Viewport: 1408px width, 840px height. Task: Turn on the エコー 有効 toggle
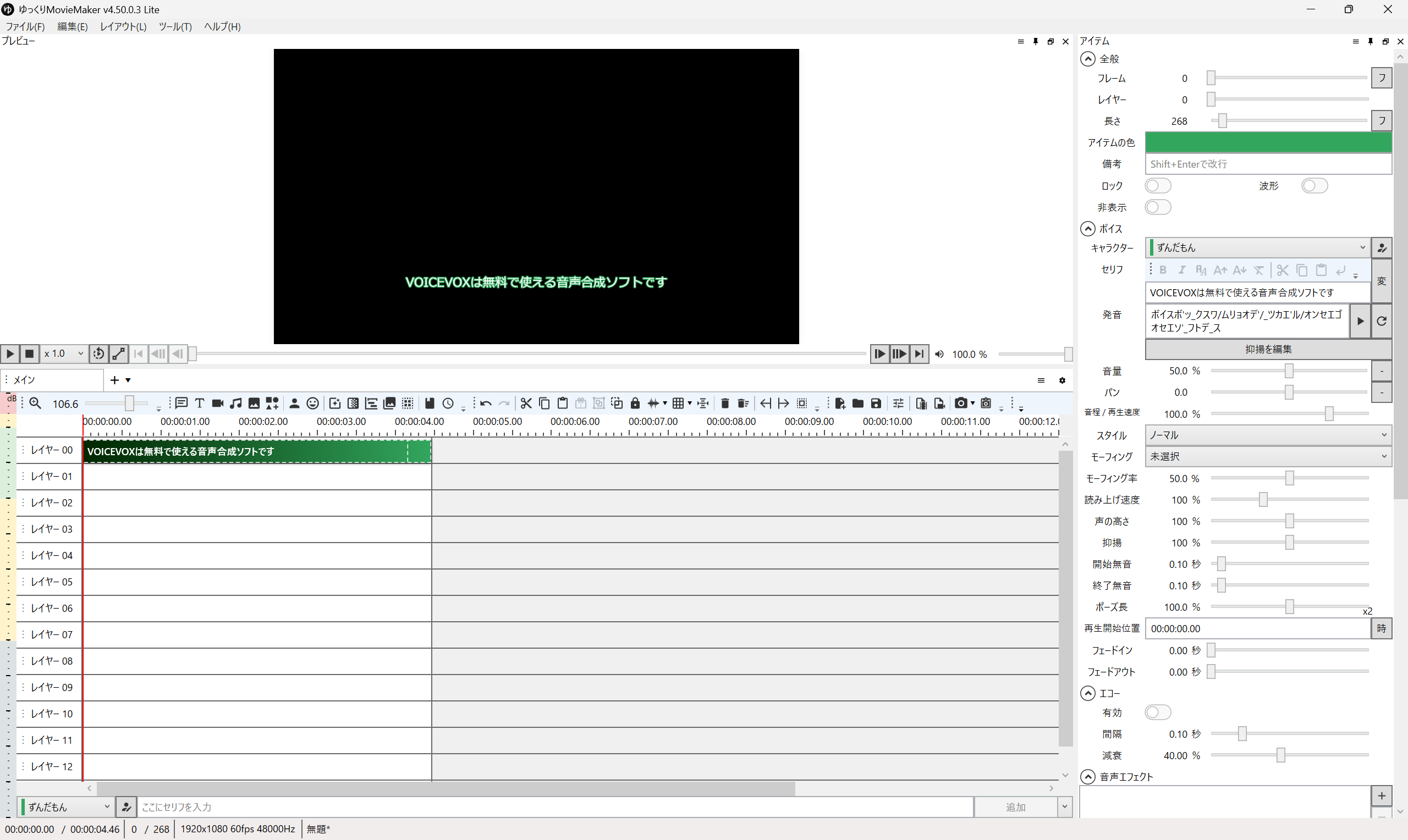pyautogui.click(x=1157, y=712)
